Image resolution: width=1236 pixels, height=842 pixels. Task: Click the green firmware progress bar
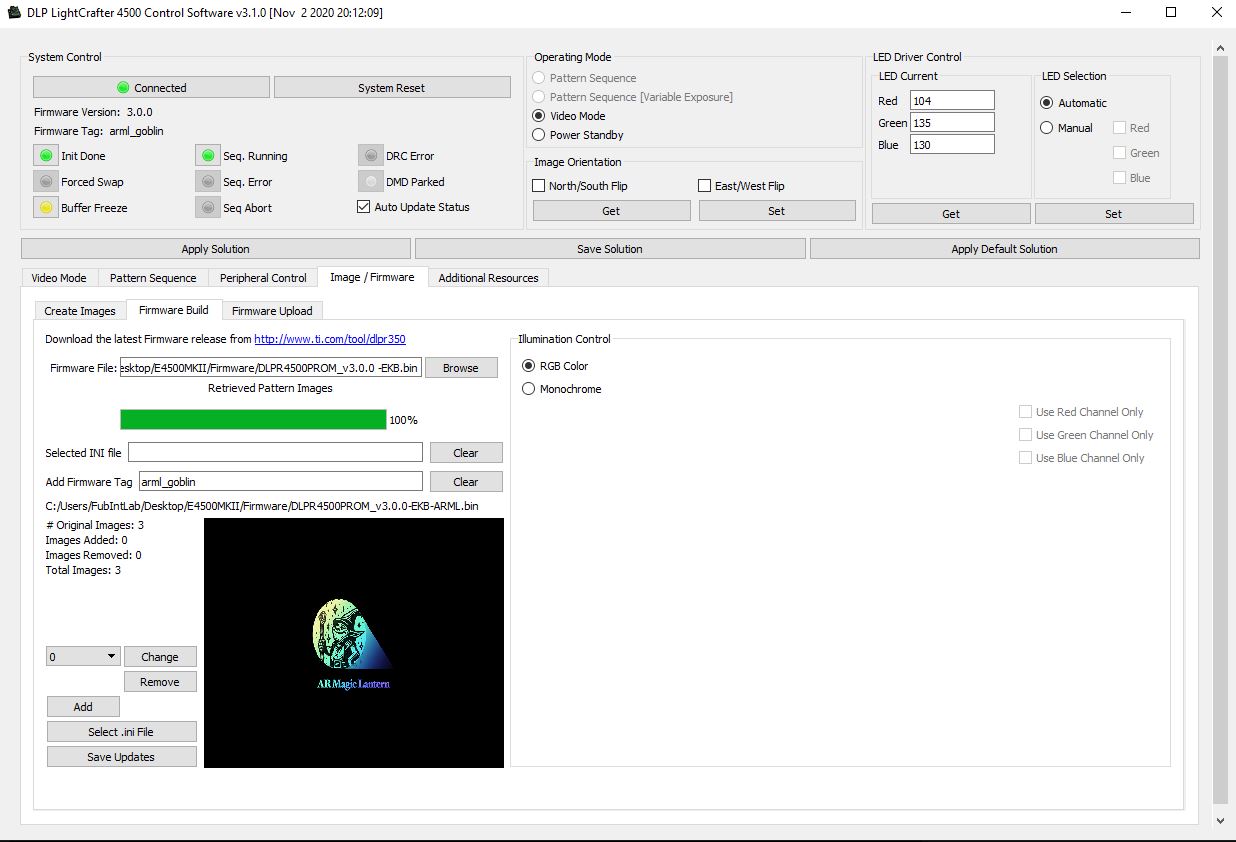pyautogui.click(x=253, y=420)
